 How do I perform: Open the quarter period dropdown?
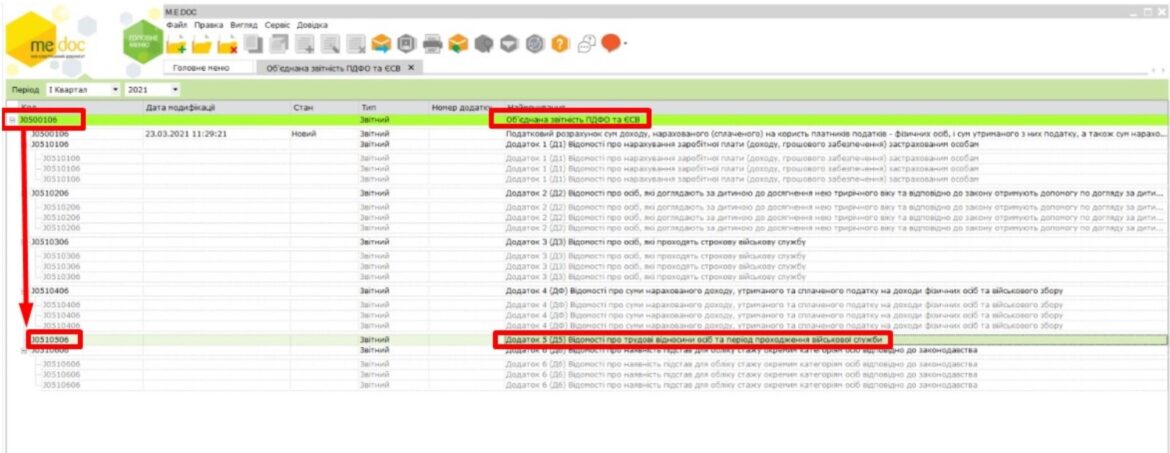(x=115, y=90)
